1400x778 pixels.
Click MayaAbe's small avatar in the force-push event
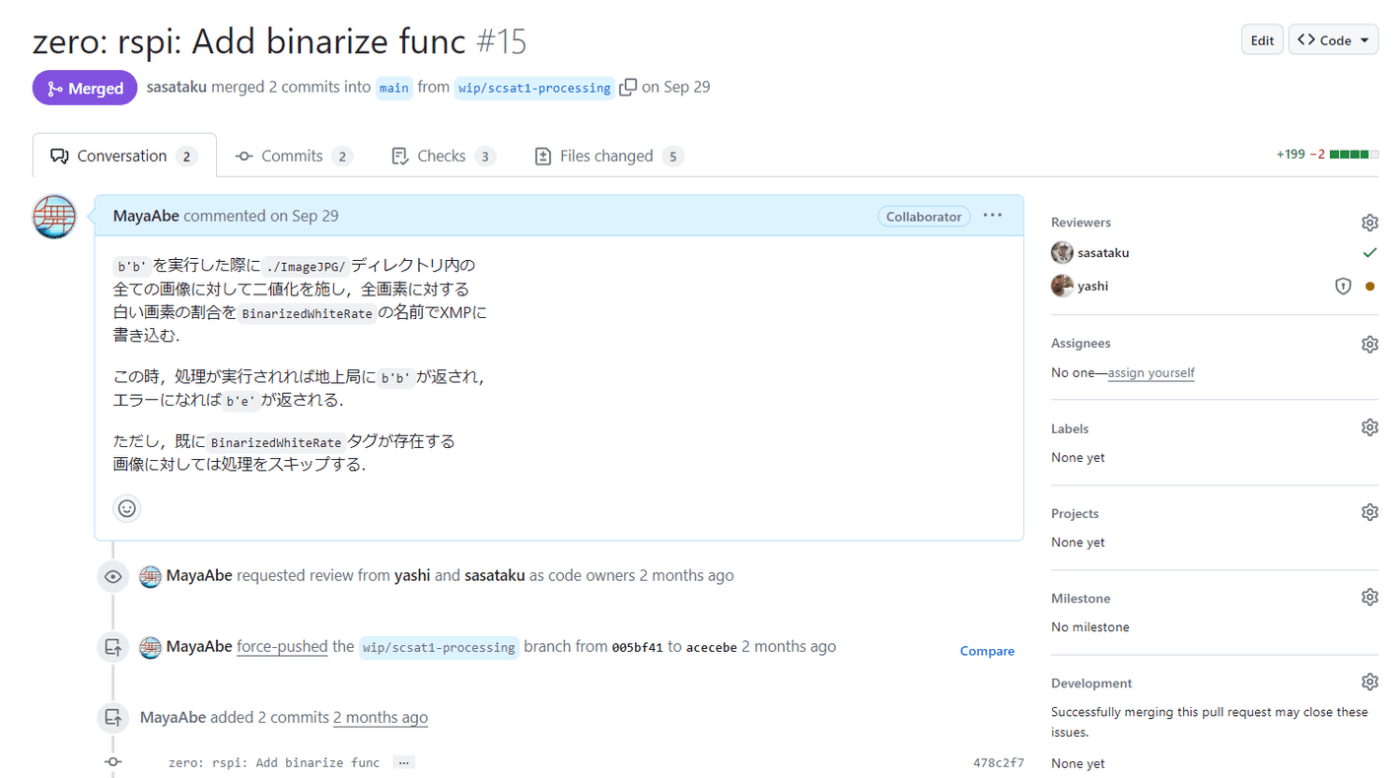click(150, 647)
